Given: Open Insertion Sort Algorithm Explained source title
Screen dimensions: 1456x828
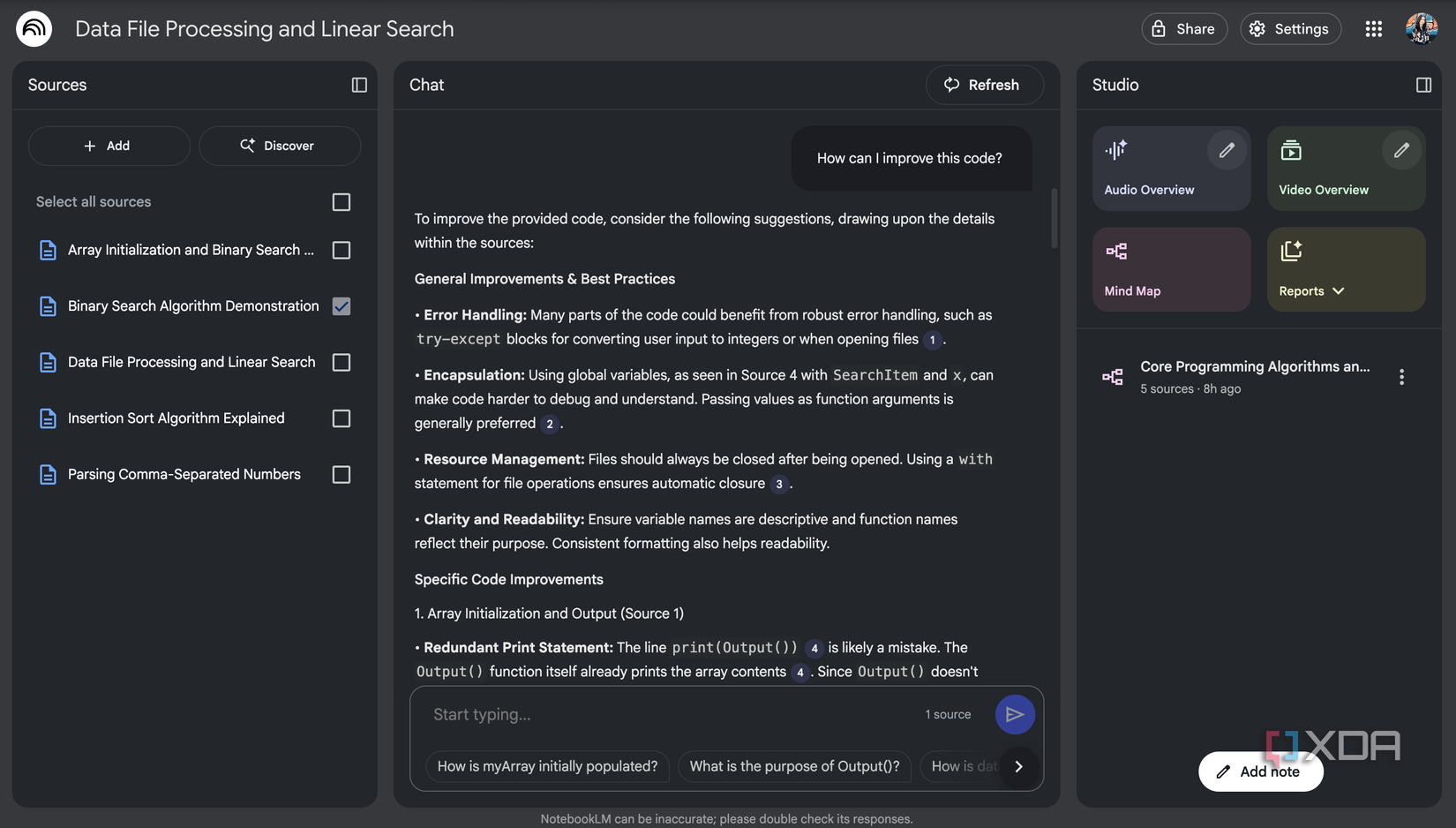Looking at the screenshot, I should click(x=176, y=418).
